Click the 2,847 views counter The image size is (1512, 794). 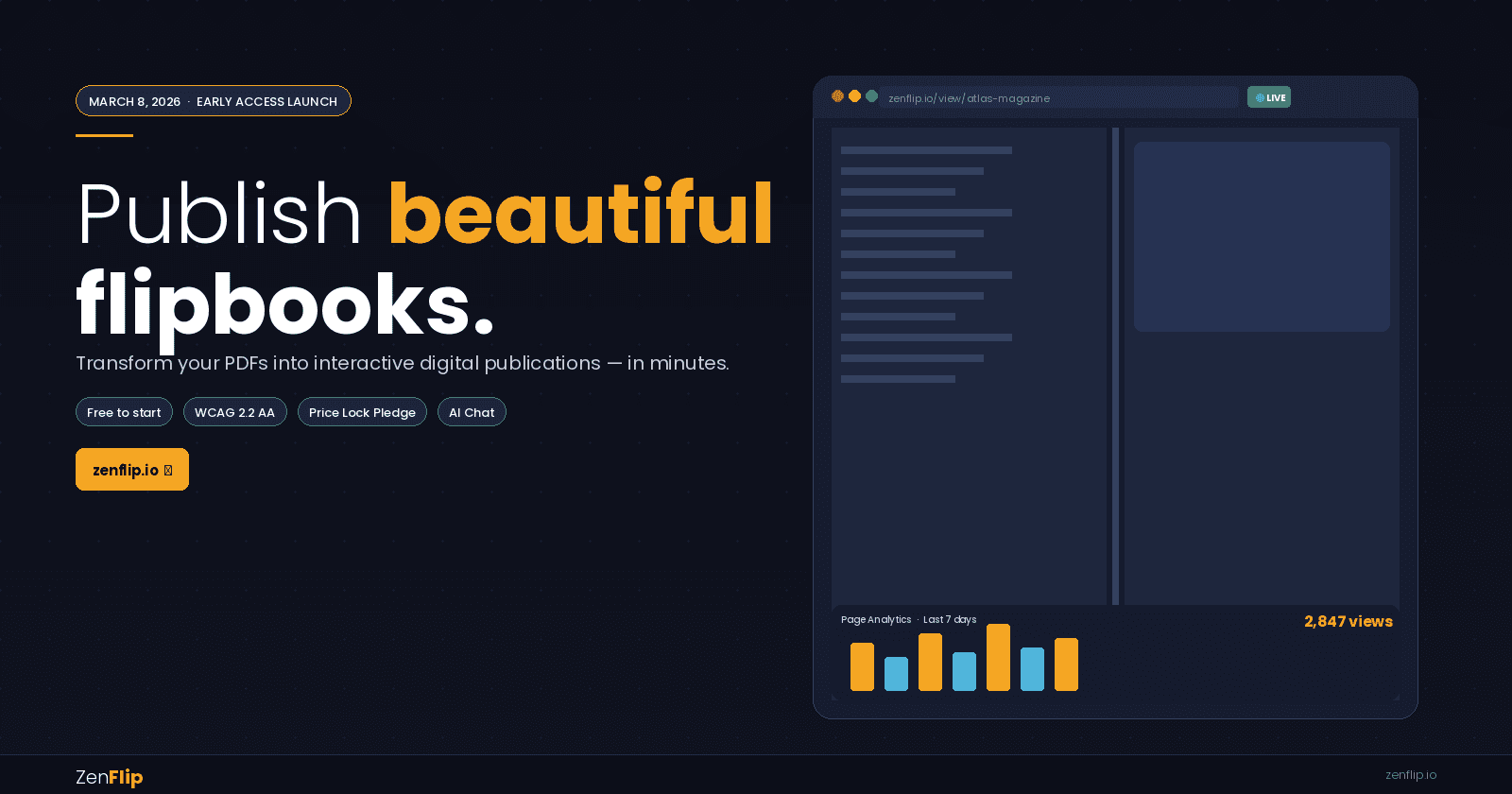click(x=1348, y=622)
